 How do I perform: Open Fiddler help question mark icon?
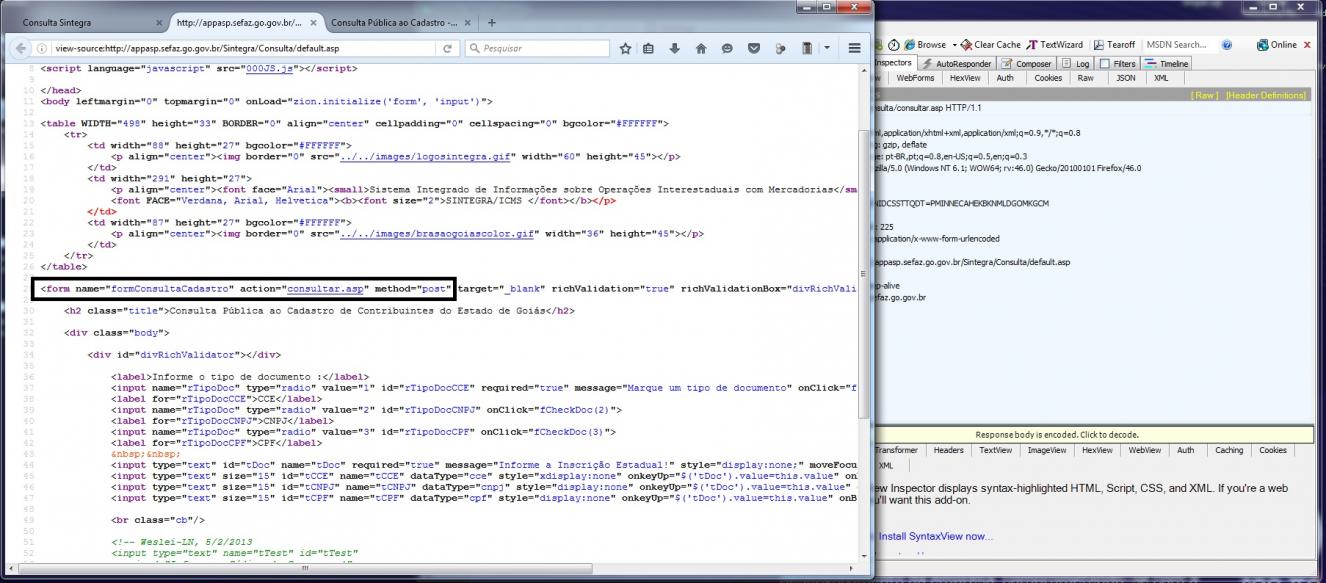click(x=1226, y=45)
